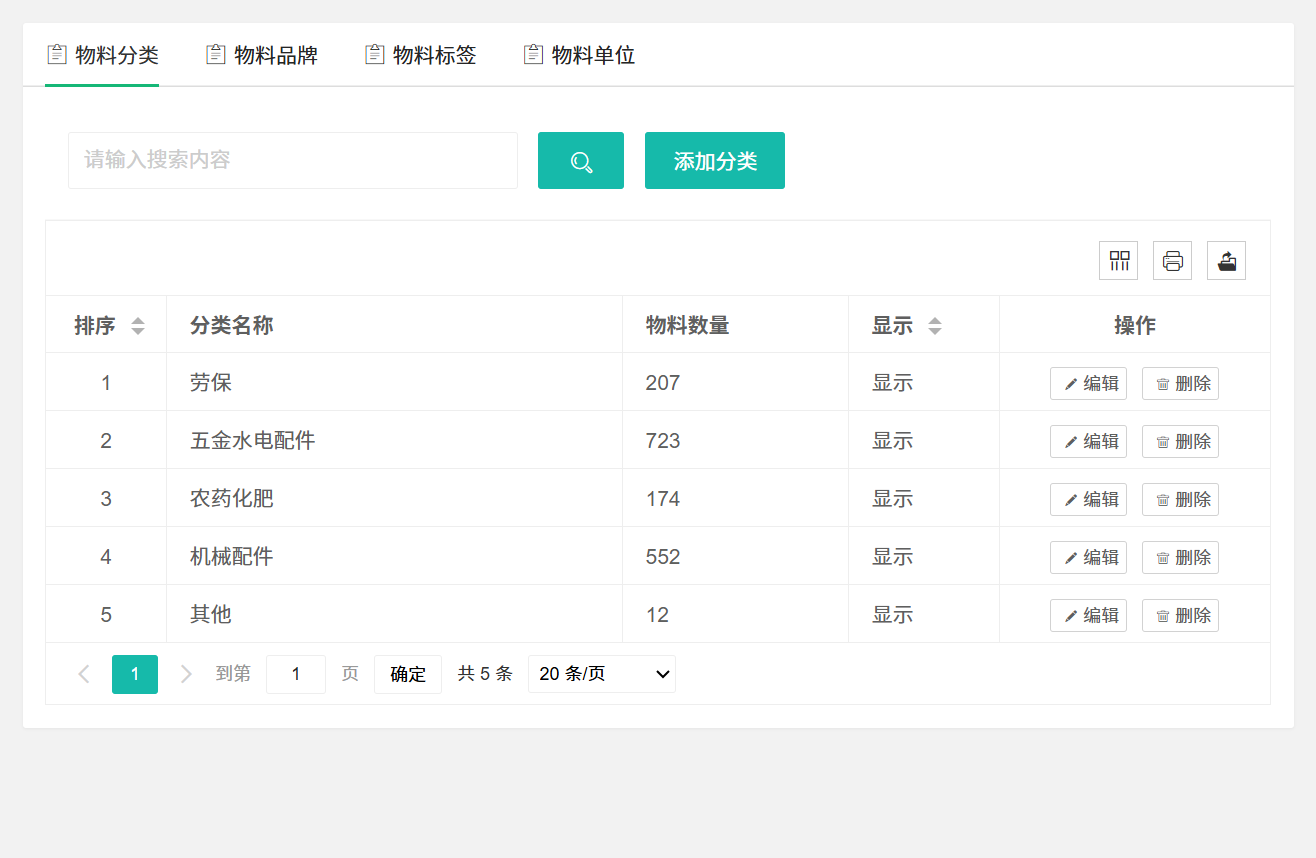Click the printer icon in table toolbar
The height and width of the screenshot is (858, 1316).
pyautogui.click(x=1173, y=261)
